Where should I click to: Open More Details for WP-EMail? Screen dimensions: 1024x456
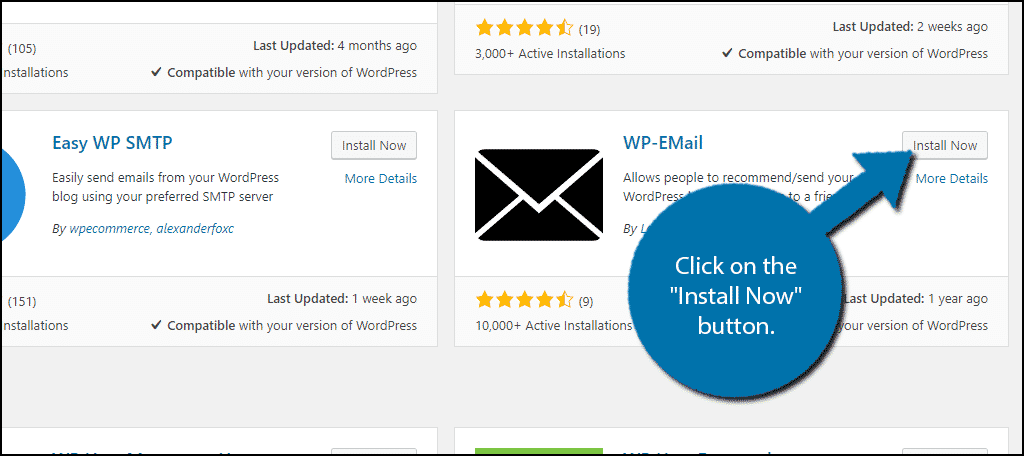coord(952,178)
